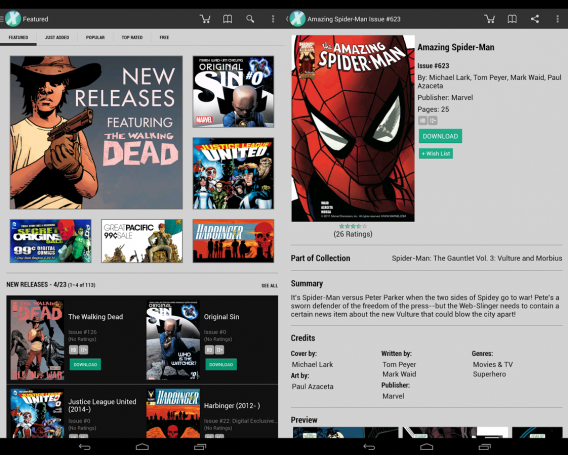Tap the Amazing Spider-Man large cover image

(x=353, y=128)
